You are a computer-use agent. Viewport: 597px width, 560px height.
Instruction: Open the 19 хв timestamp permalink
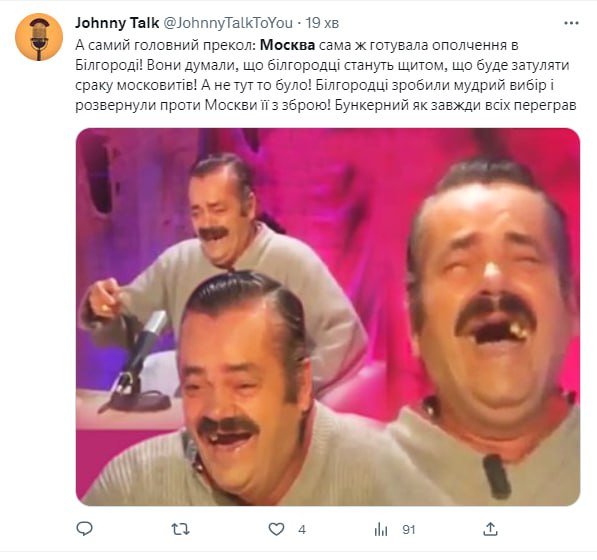[x=322, y=23]
